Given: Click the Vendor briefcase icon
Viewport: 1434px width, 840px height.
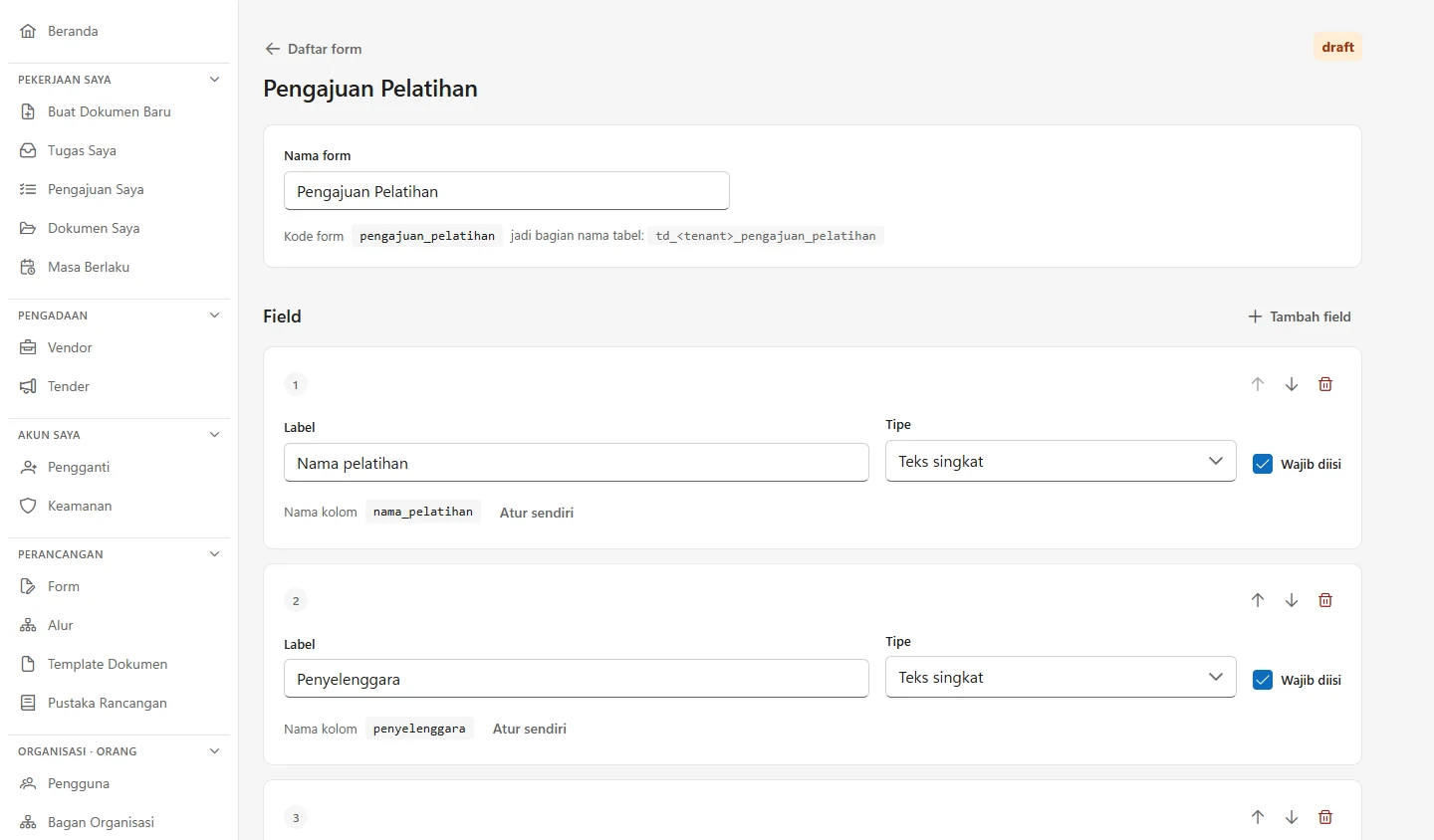Looking at the screenshot, I should (28, 347).
